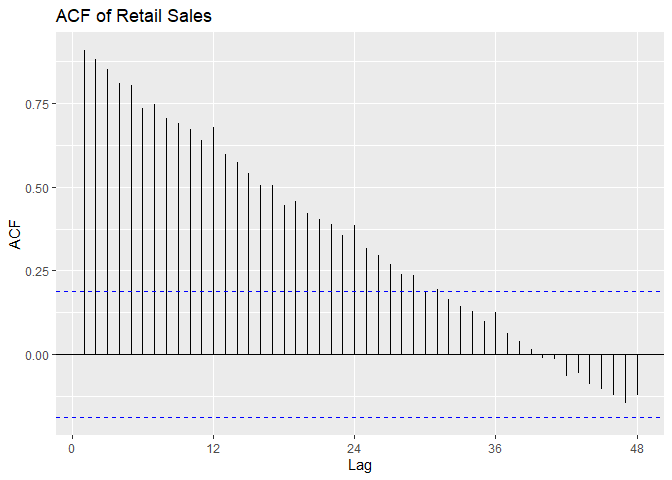The width and height of the screenshot is (672, 480).
Task: Click the 'Lag' x-axis label
Action: pos(360,465)
